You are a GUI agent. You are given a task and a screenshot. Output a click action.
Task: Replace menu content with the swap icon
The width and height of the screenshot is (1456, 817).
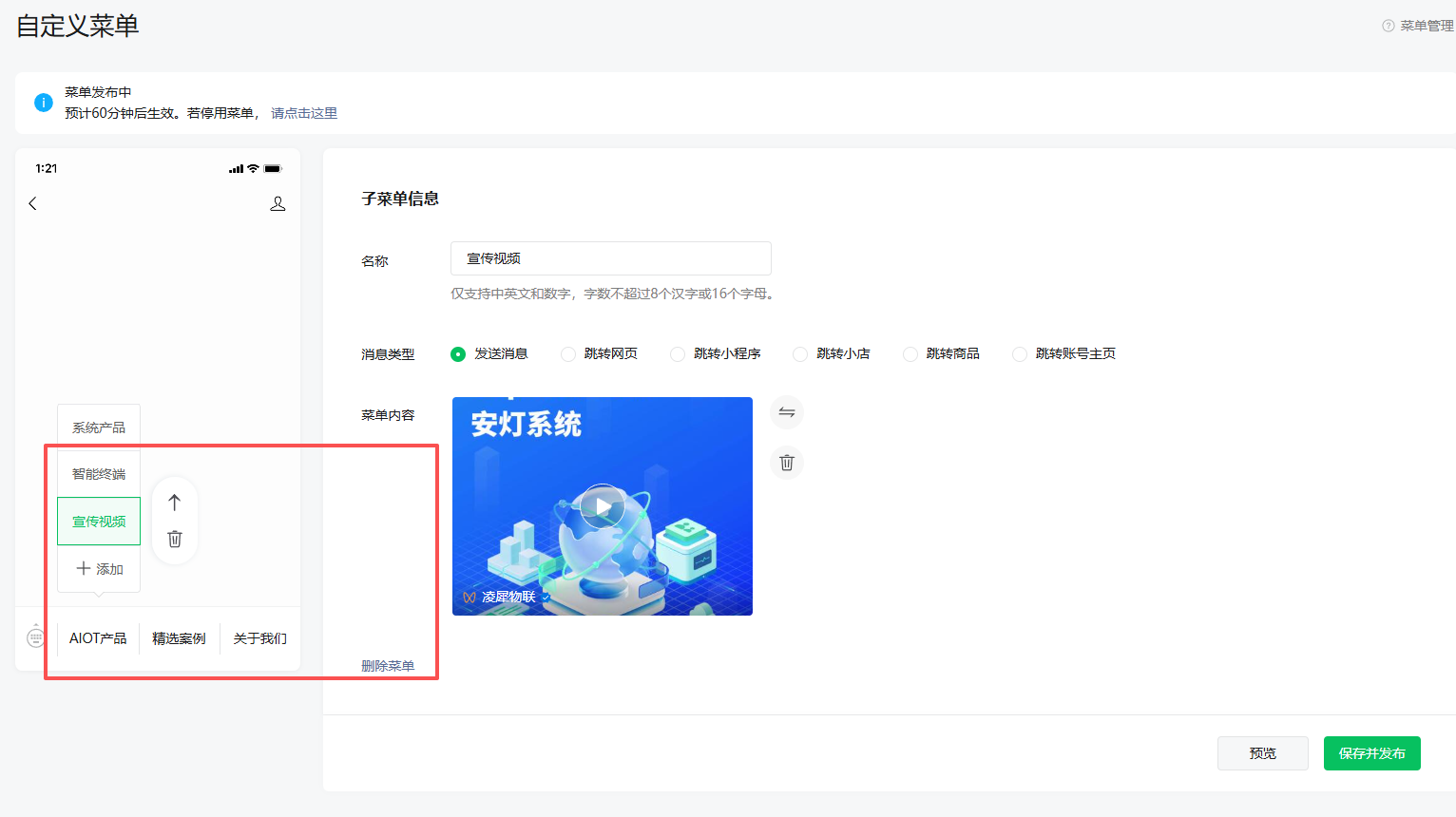[787, 412]
